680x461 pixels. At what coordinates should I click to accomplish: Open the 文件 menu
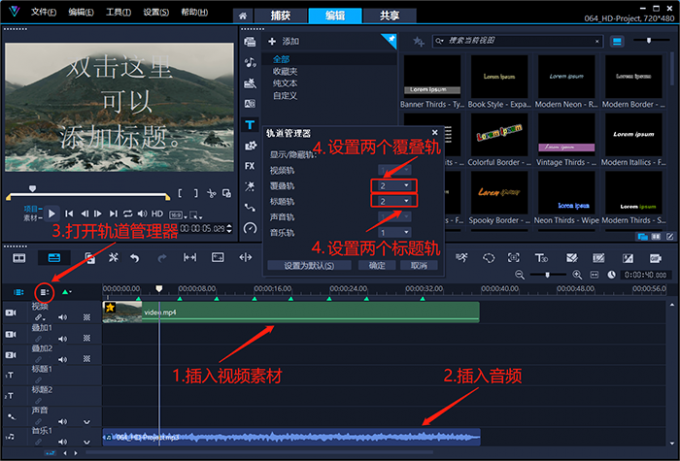(43, 12)
